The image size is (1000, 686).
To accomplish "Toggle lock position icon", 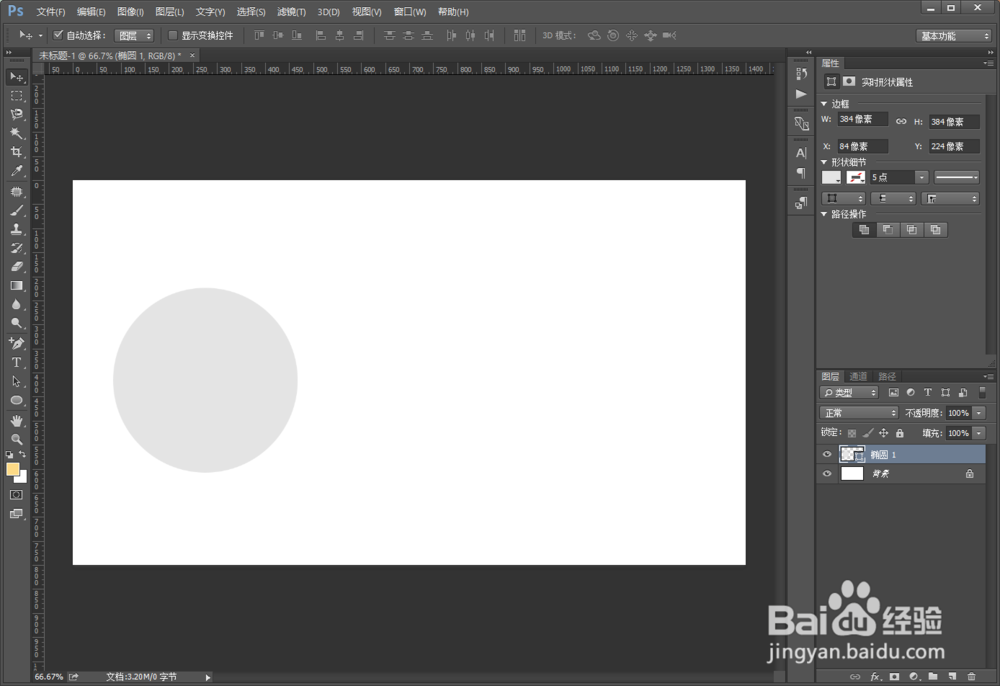I will click(883, 433).
